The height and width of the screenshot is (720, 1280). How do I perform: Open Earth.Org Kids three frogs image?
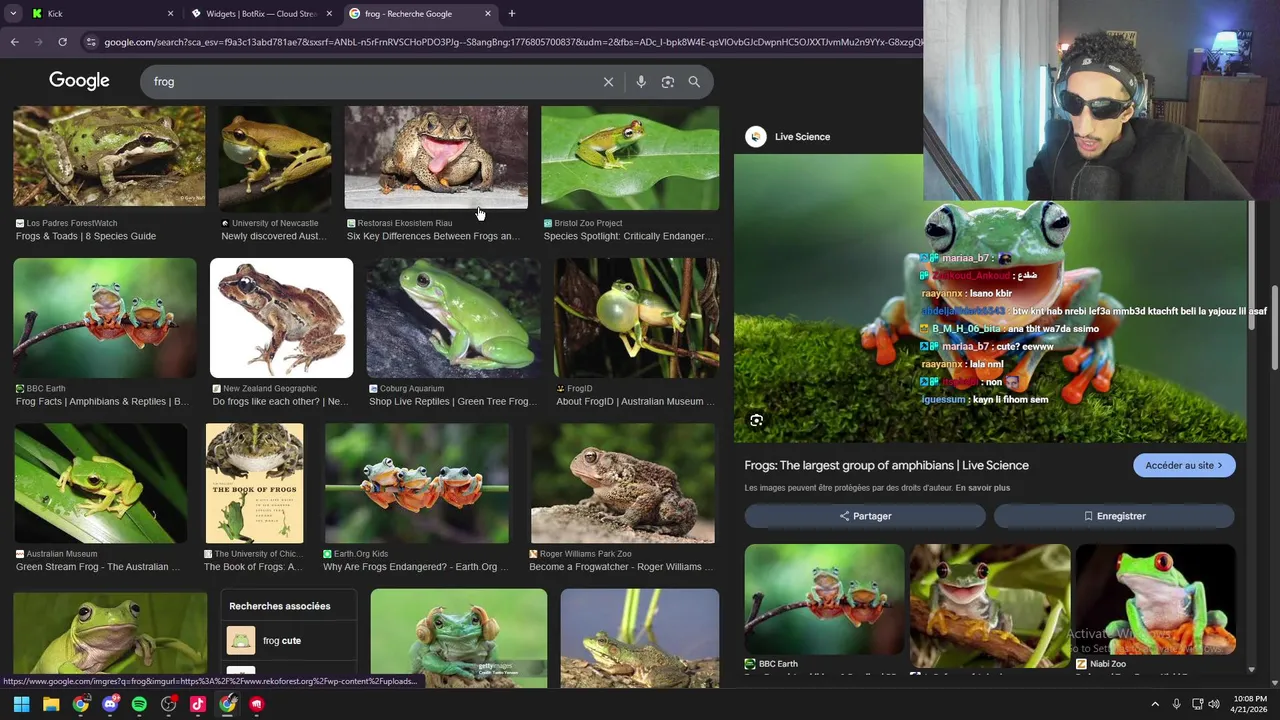tap(417, 483)
